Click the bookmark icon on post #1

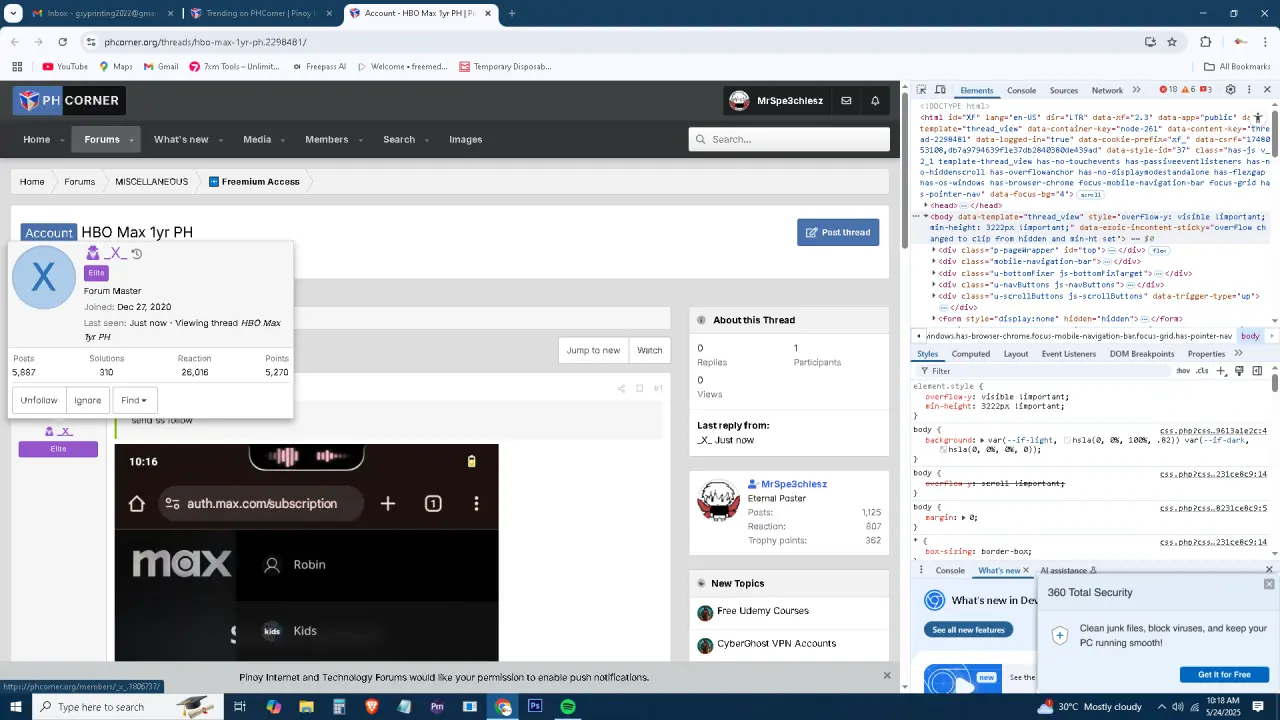point(639,388)
